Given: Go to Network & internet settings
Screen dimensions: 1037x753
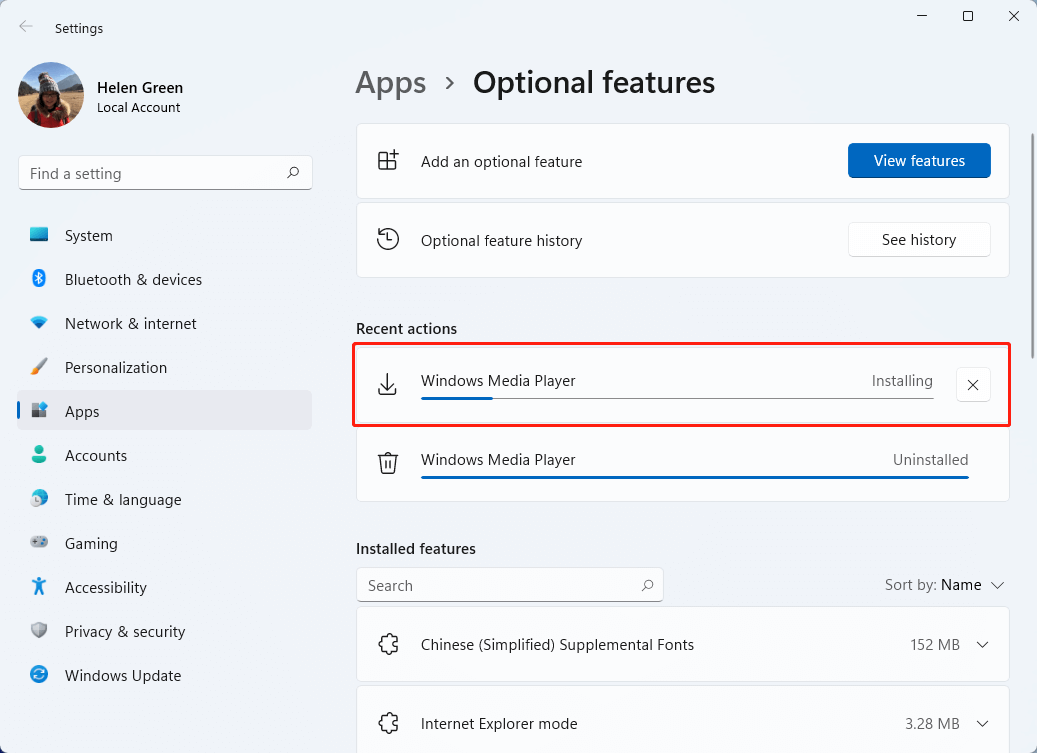Looking at the screenshot, I should [x=165, y=323].
